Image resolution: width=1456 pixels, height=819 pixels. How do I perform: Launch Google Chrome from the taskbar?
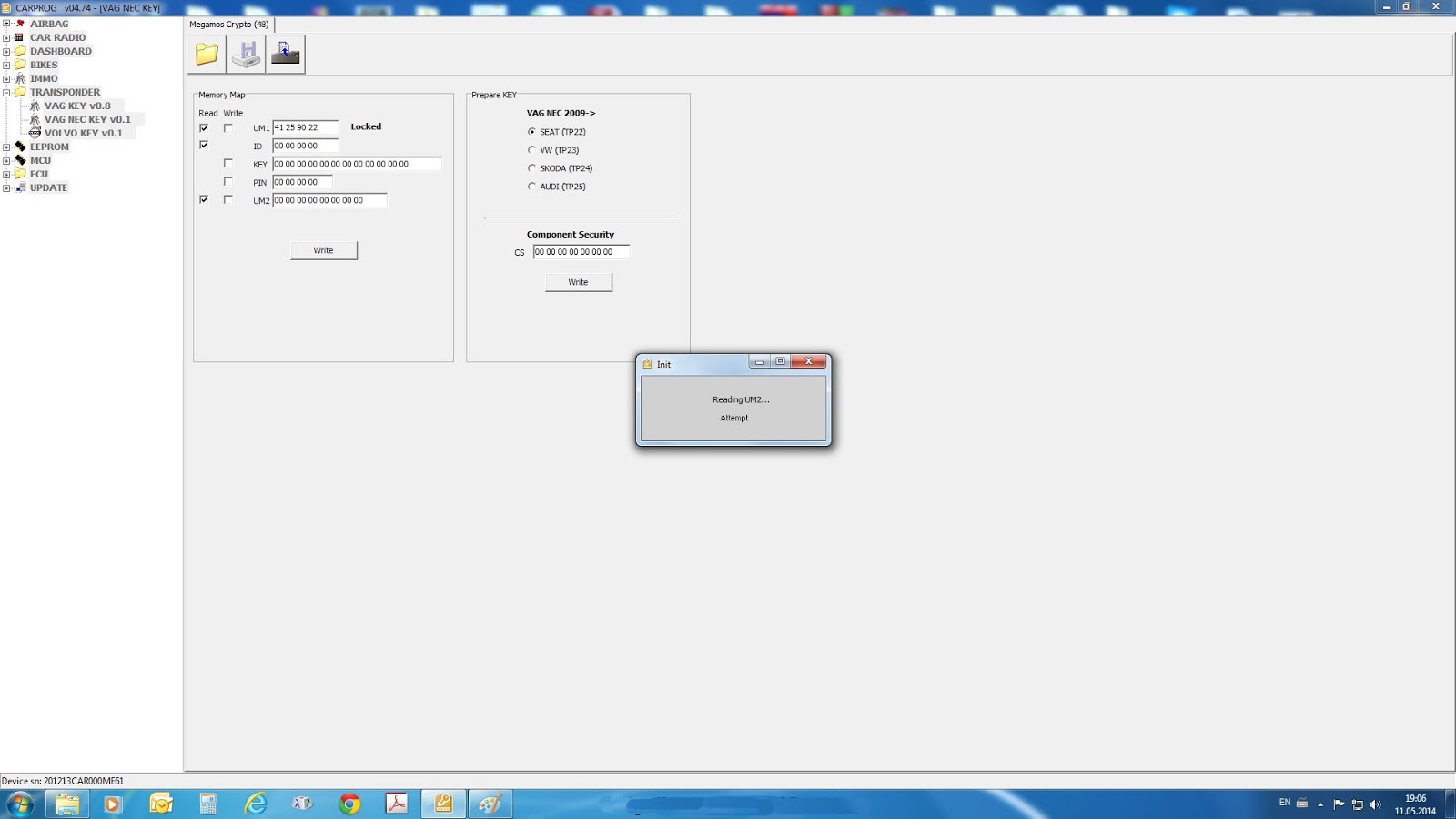[349, 804]
